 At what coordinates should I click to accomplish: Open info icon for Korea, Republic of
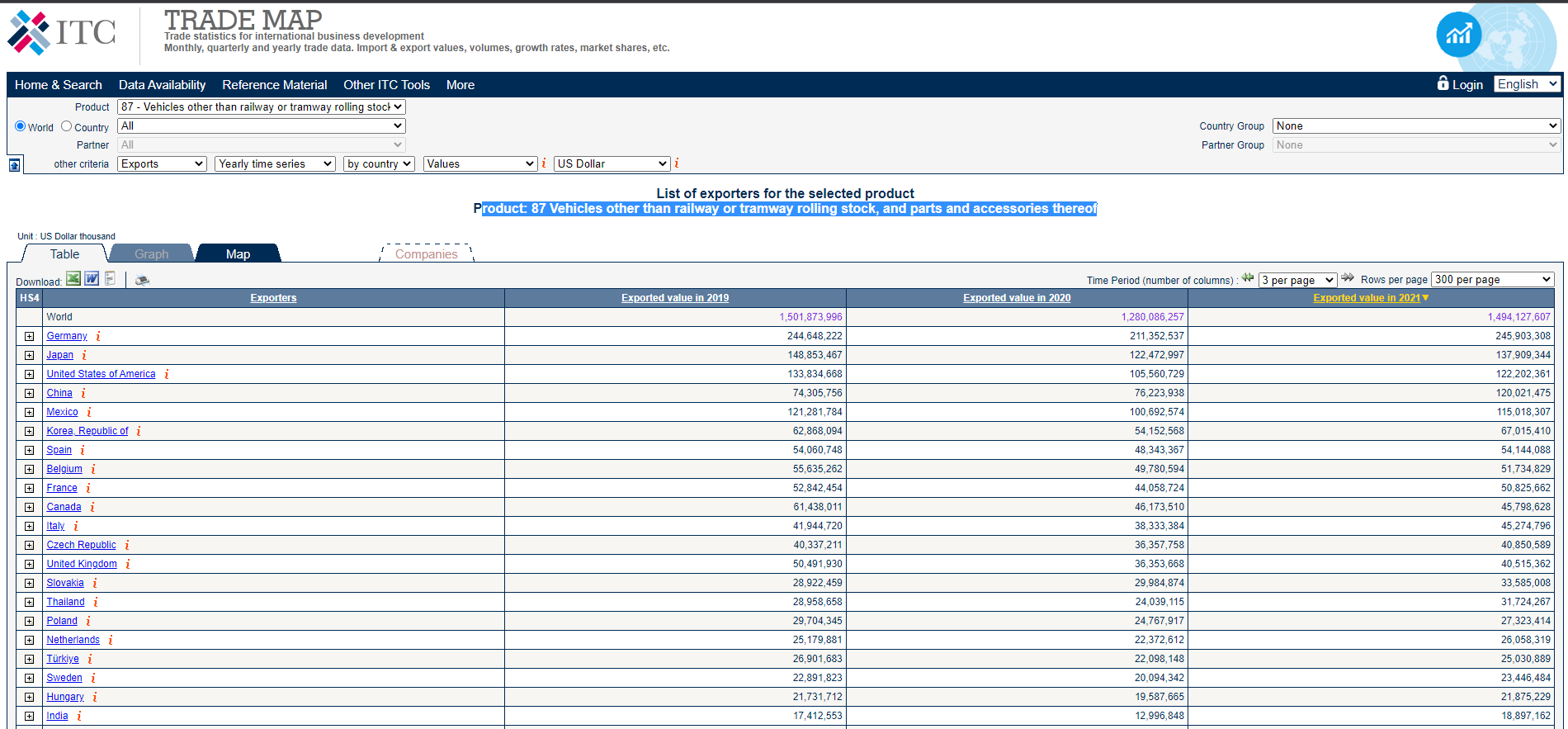(139, 431)
